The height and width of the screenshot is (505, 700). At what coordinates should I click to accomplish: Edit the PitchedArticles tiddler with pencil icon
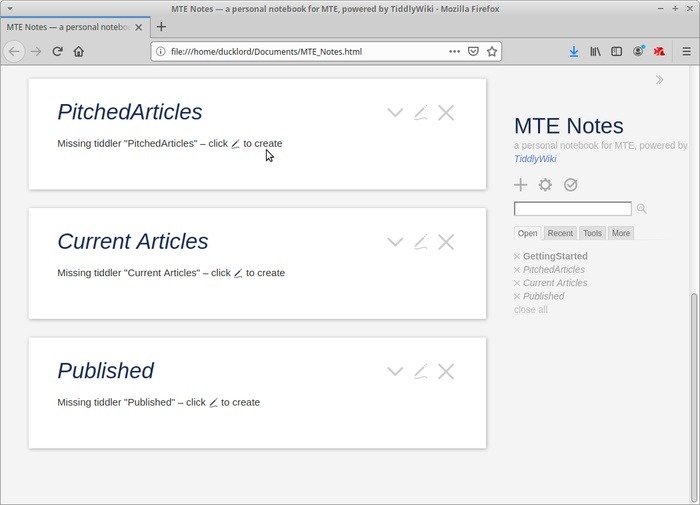pyautogui.click(x=421, y=113)
